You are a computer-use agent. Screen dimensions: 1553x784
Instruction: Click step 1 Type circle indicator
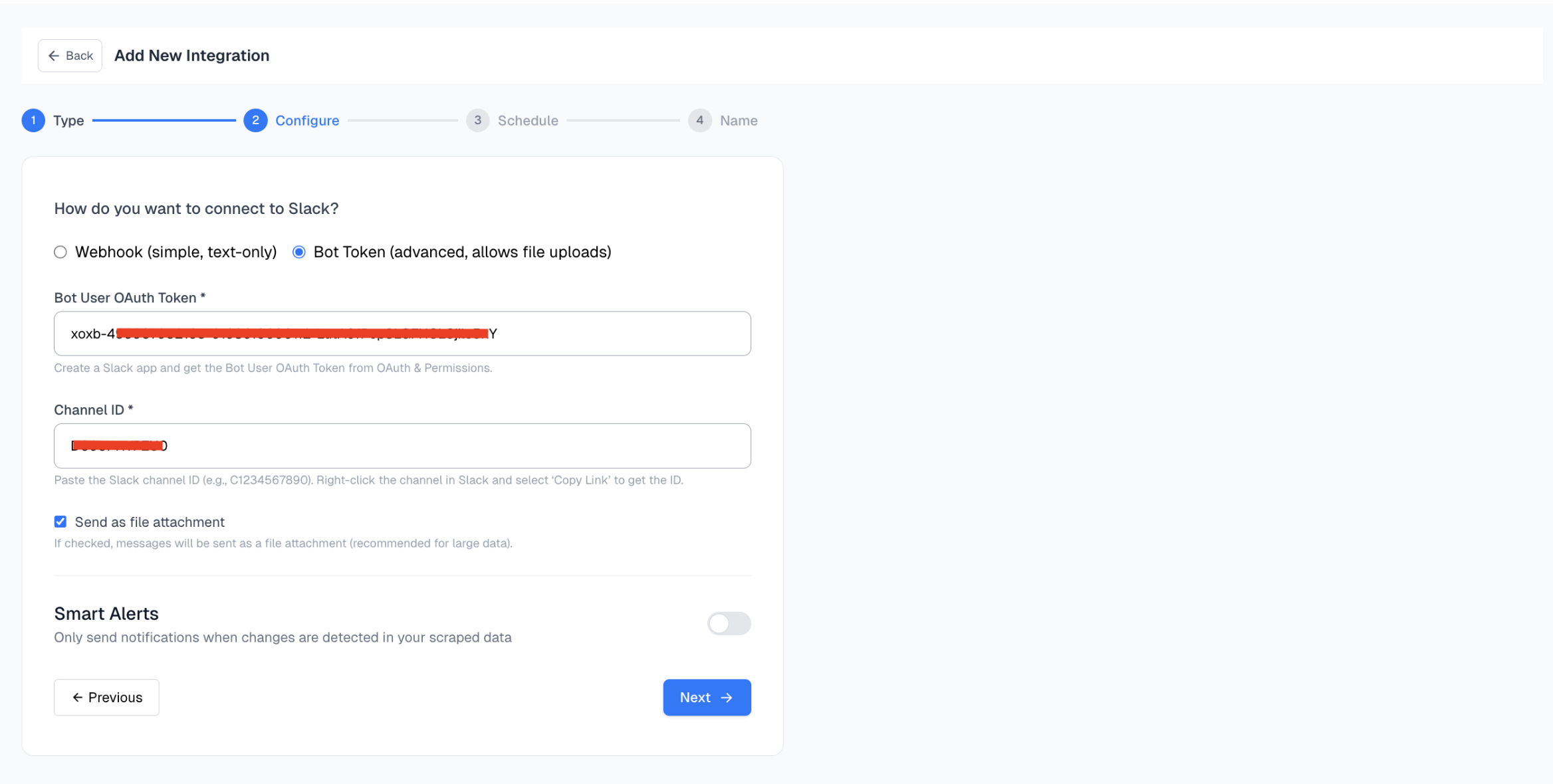[x=33, y=120]
